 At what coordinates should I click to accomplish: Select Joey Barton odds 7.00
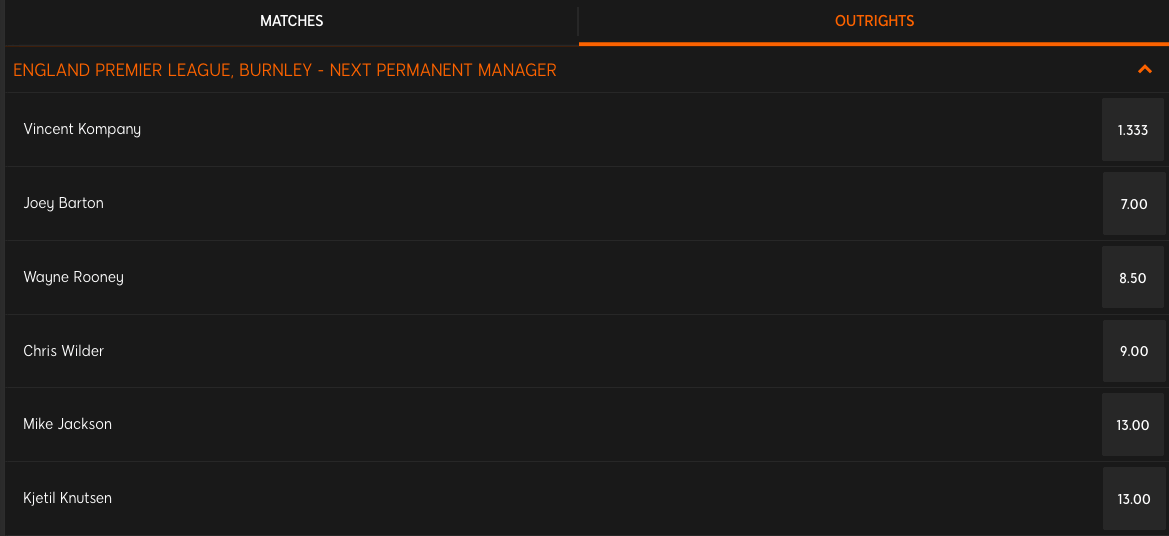tap(1133, 204)
